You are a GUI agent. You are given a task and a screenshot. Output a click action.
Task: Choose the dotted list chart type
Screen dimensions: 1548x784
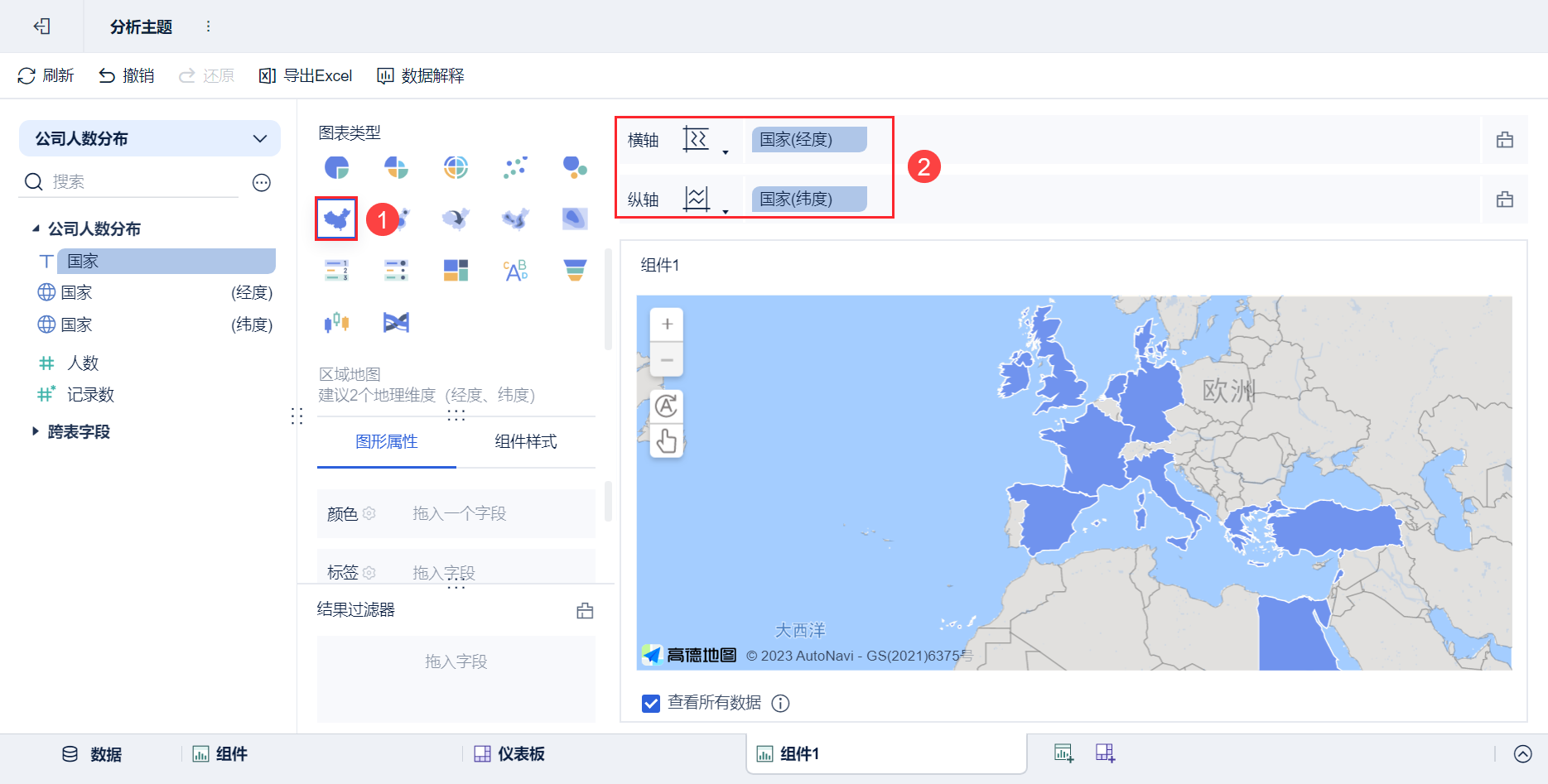point(396,270)
